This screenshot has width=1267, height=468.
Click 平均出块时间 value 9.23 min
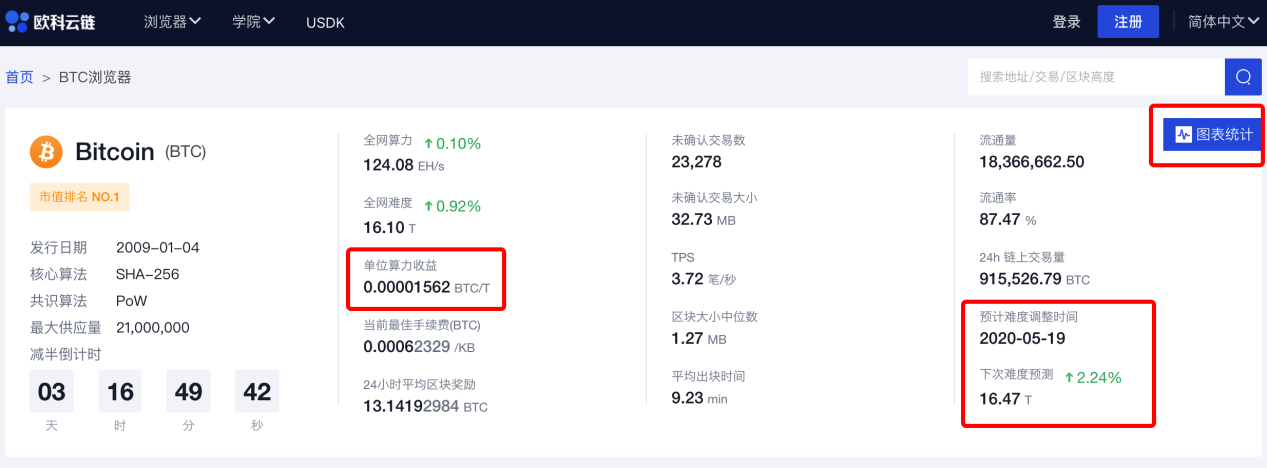[x=699, y=397]
